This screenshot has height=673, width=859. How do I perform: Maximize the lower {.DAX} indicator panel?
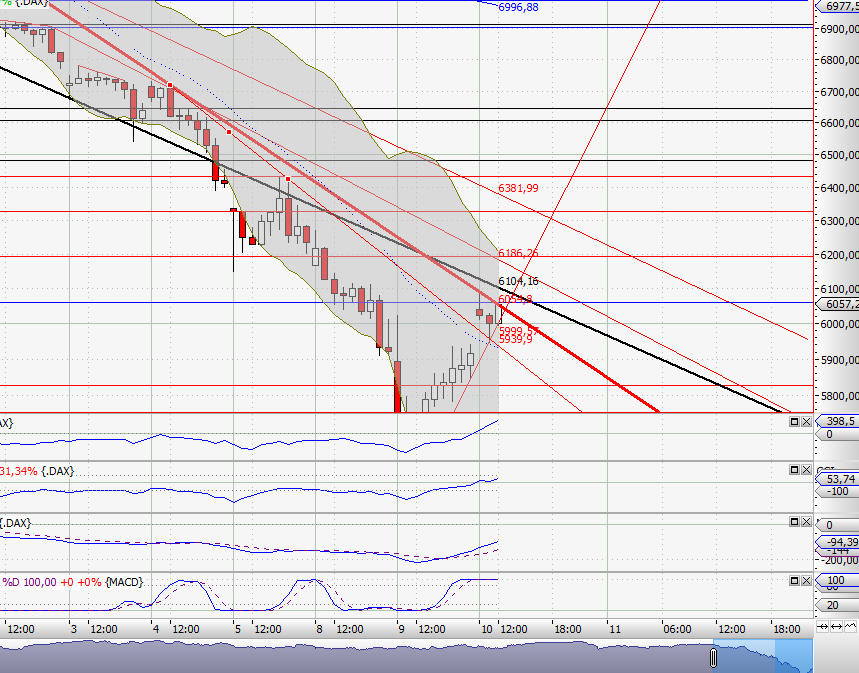tap(793, 521)
